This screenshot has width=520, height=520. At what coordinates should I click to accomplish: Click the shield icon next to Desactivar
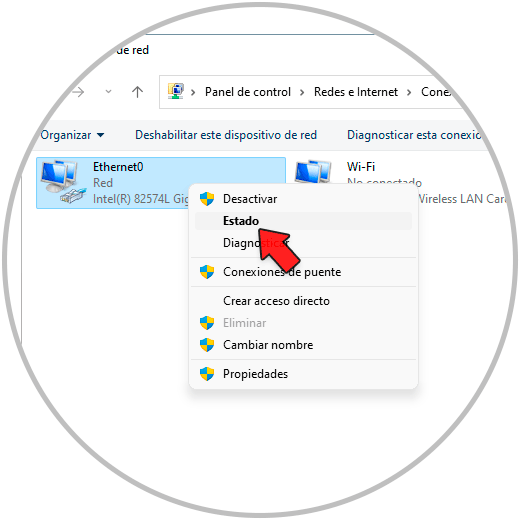tap(207, 199)
